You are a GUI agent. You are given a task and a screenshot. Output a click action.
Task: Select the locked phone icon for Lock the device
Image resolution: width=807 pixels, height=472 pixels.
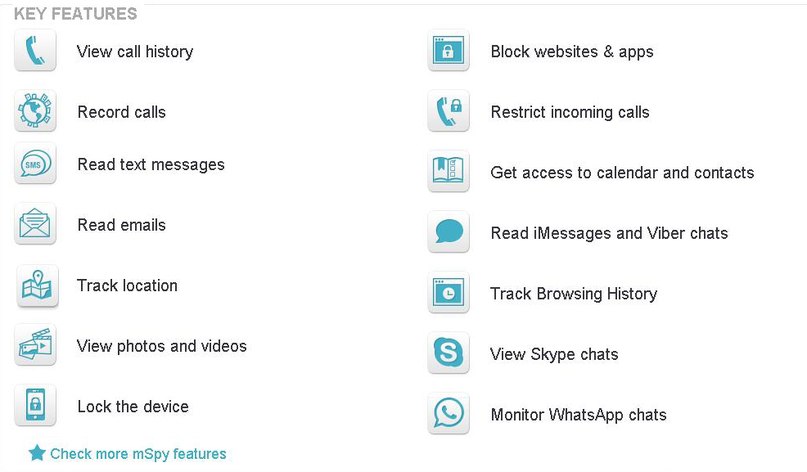35,405
